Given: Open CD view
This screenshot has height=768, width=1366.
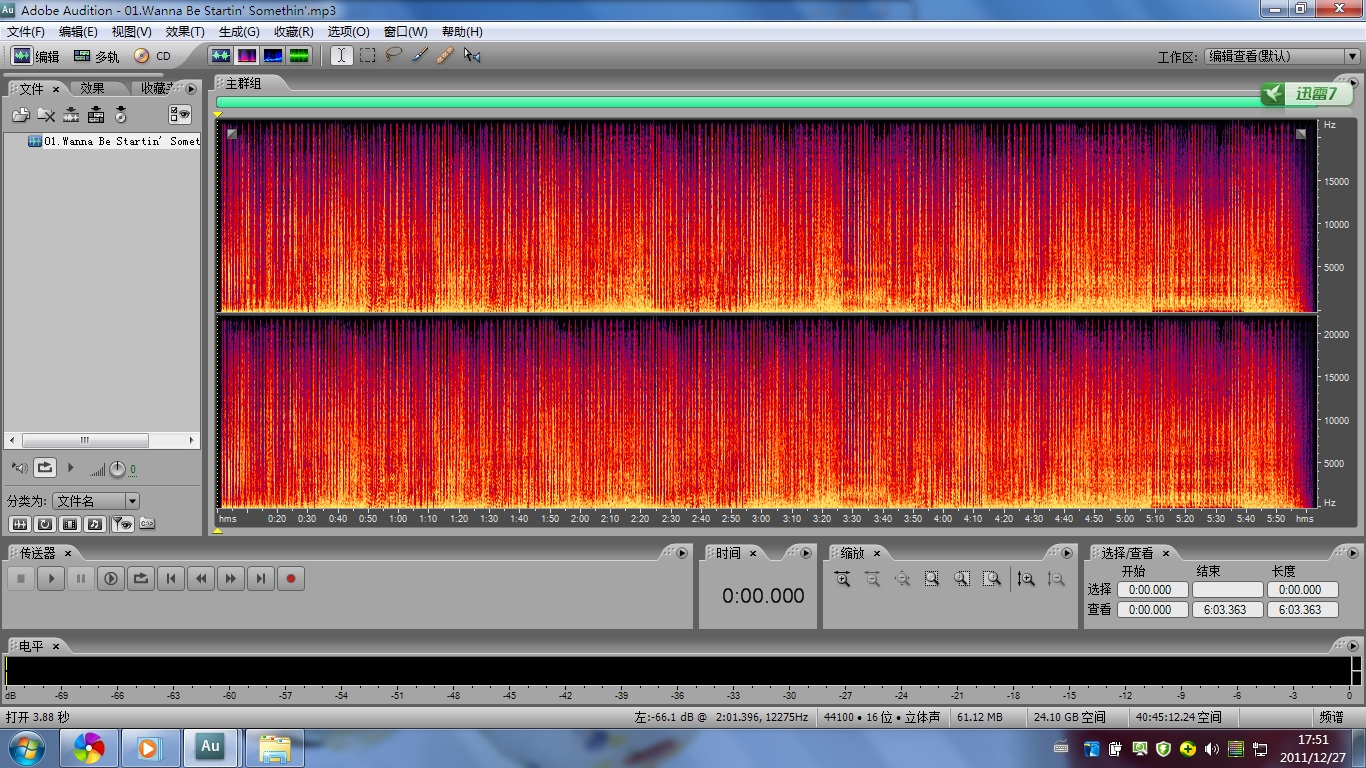Looking at the screenshot, I should click(x=153, y=56).
